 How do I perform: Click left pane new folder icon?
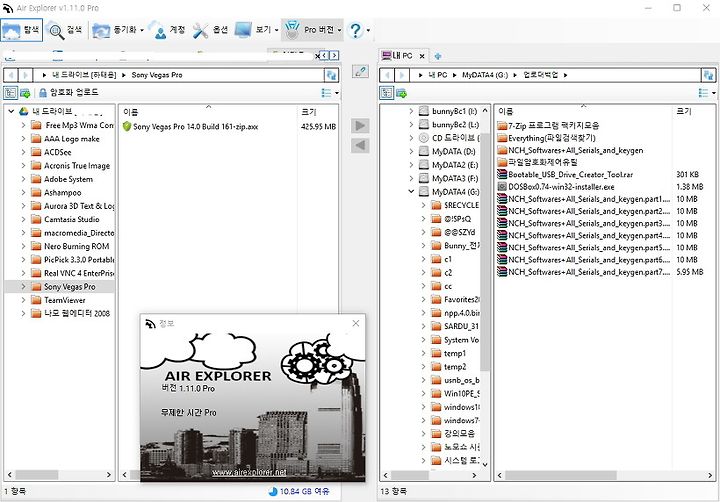[25, 93]
